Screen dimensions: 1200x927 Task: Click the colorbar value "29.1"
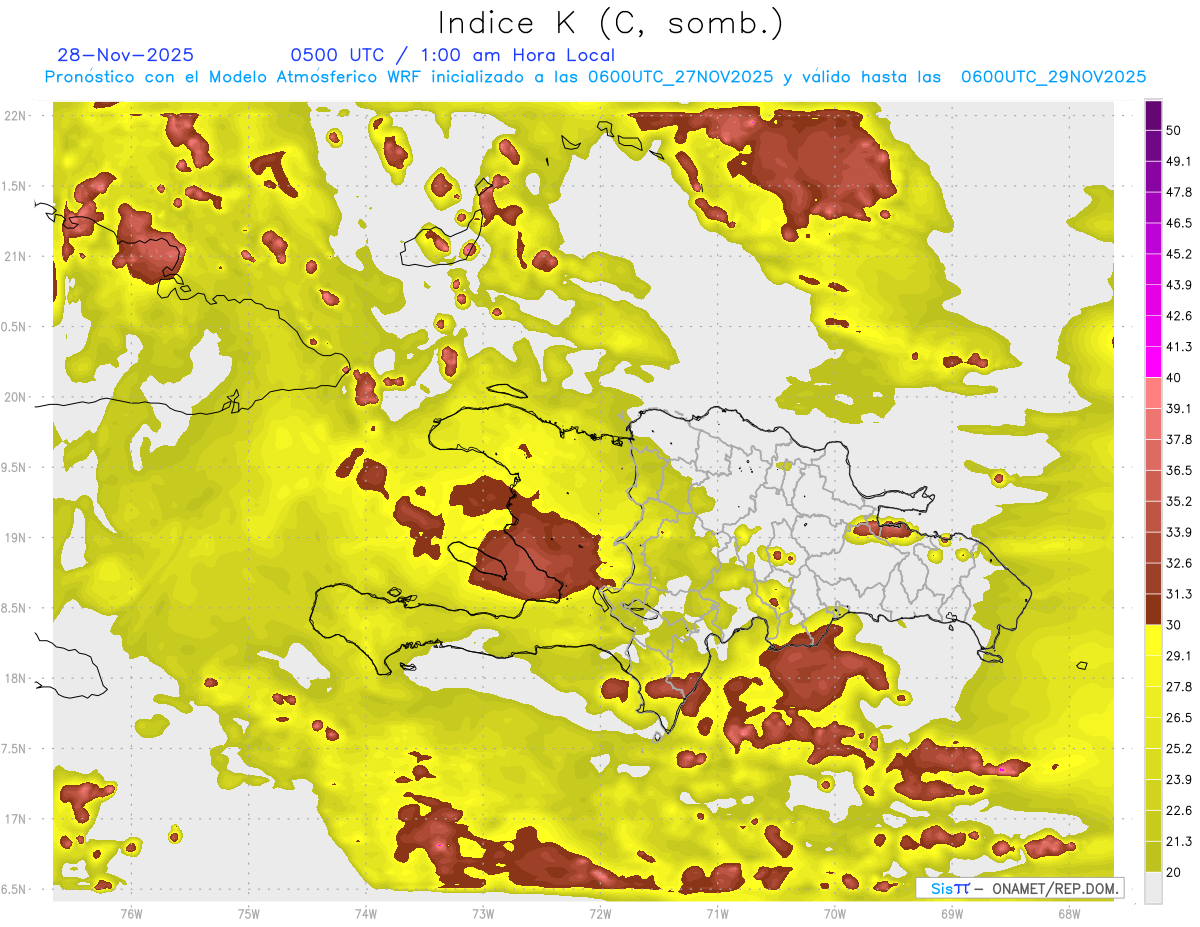coord(1179,656)
